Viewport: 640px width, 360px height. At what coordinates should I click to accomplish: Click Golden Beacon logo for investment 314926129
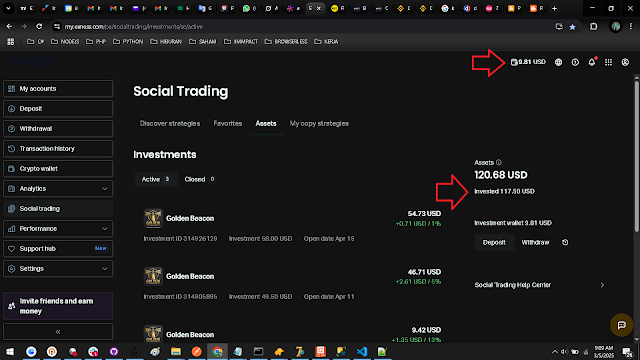pyautogui.click(x=153, y=218)
